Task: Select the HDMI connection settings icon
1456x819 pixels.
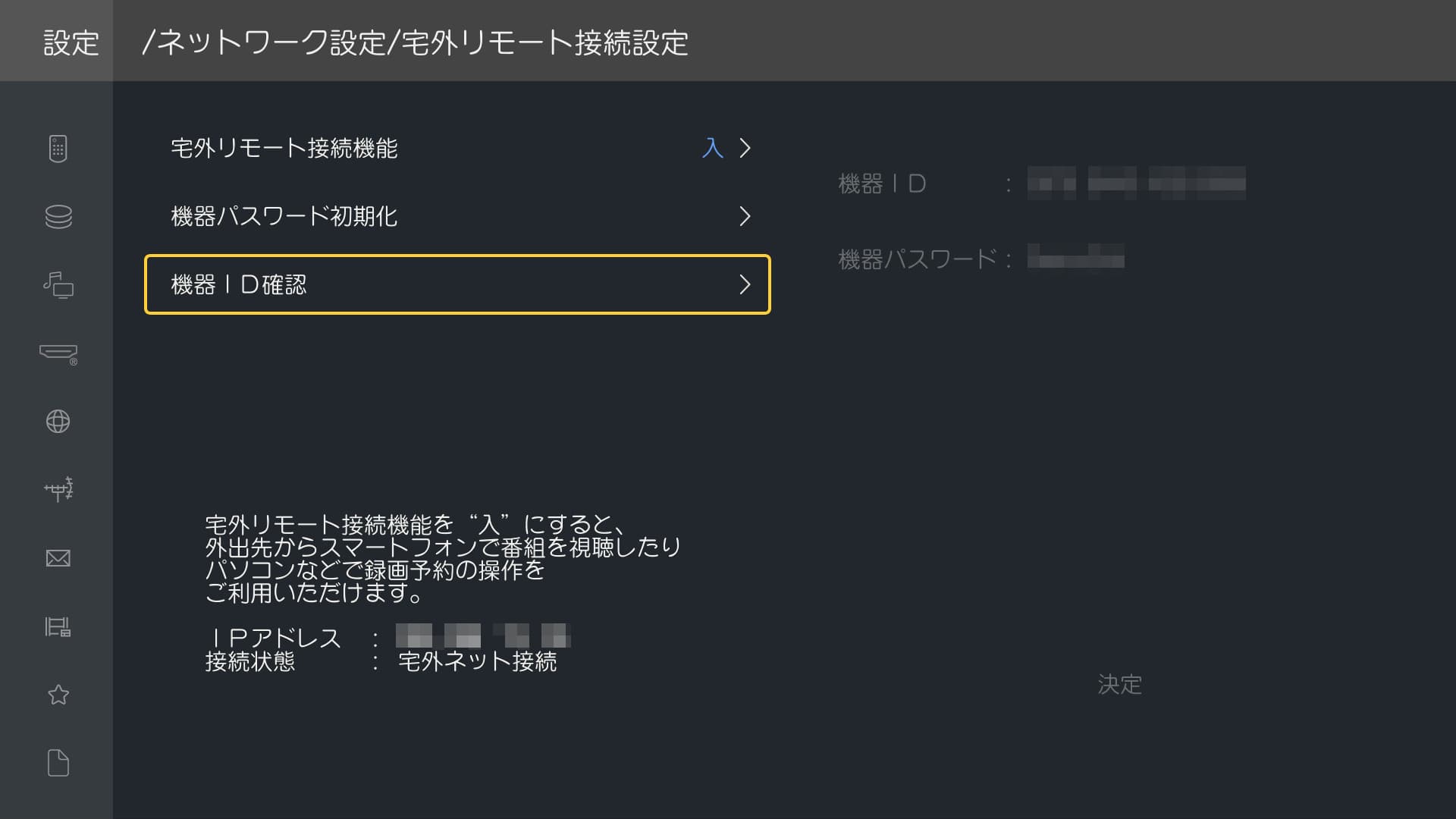Action: pyautogui.click(x=58, y=353)
